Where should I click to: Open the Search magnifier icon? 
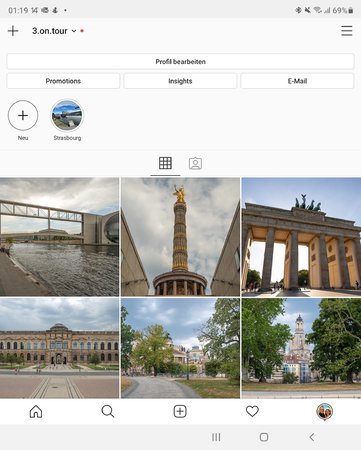(x=108, y=411)
